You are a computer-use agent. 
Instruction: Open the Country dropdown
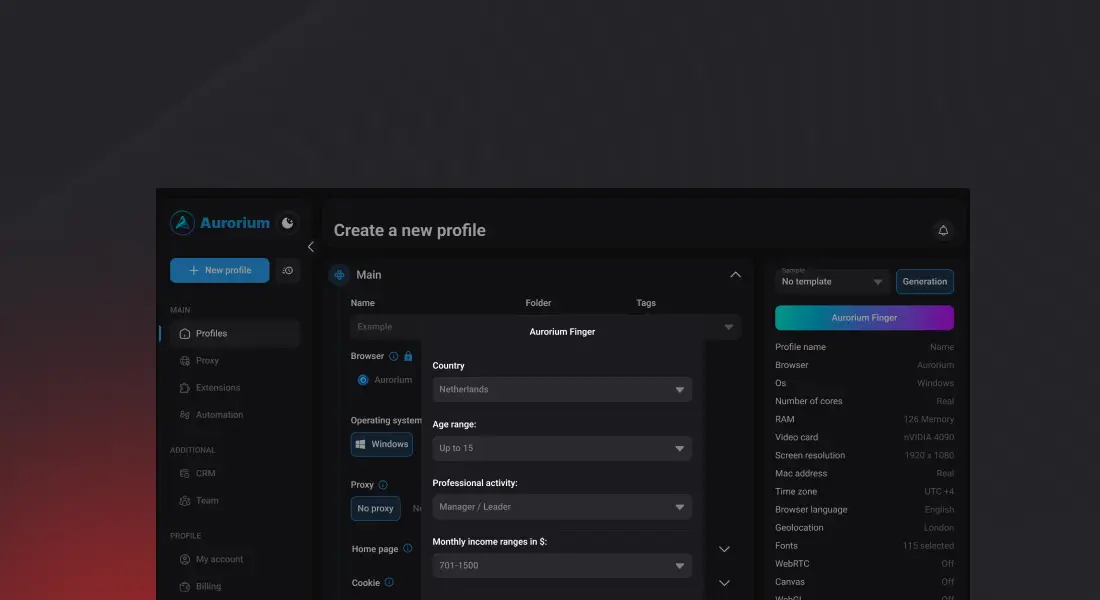point(561,389)
